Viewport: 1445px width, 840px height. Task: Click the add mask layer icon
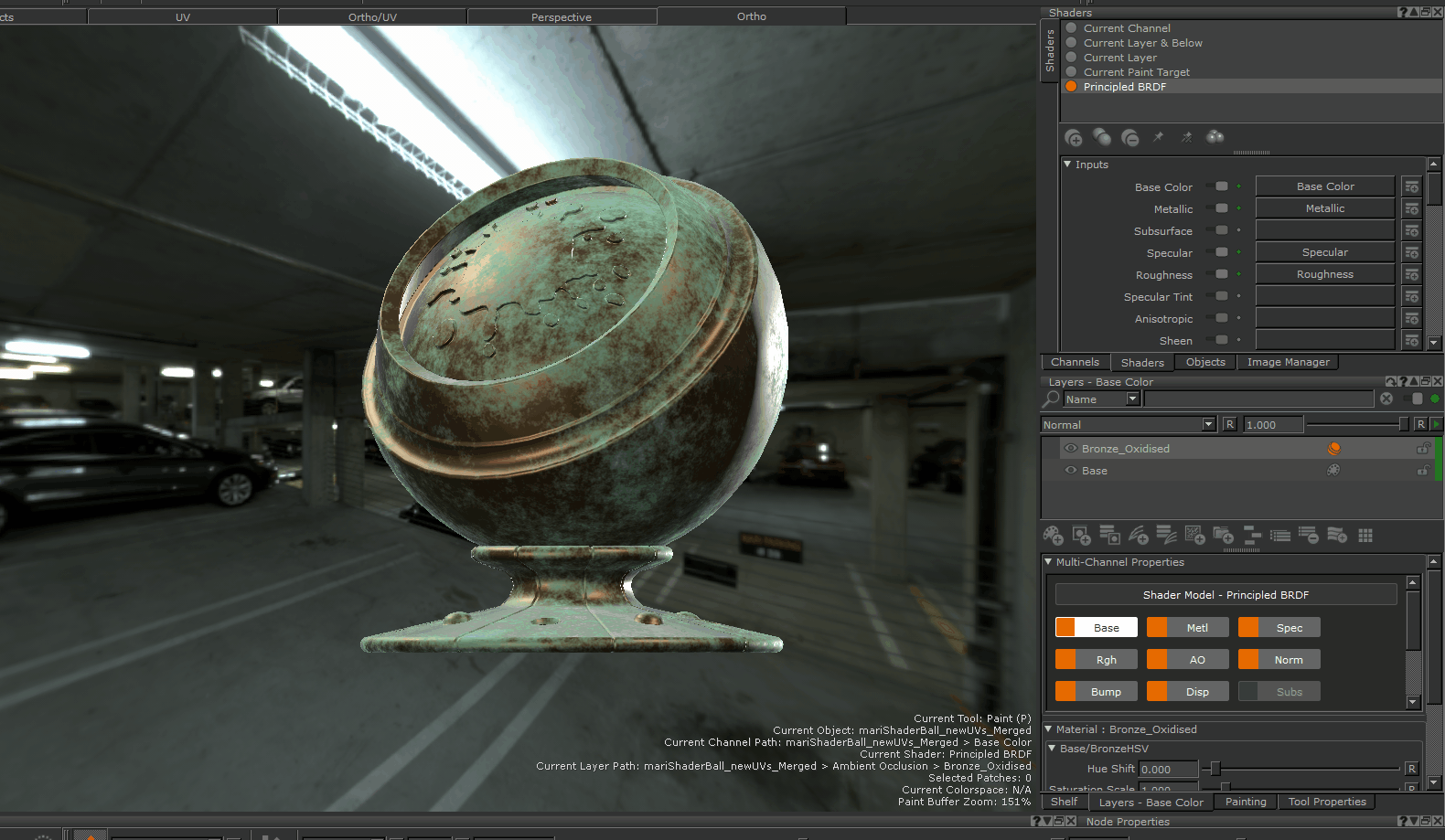pyautogui.click(x=1082, y=536)
